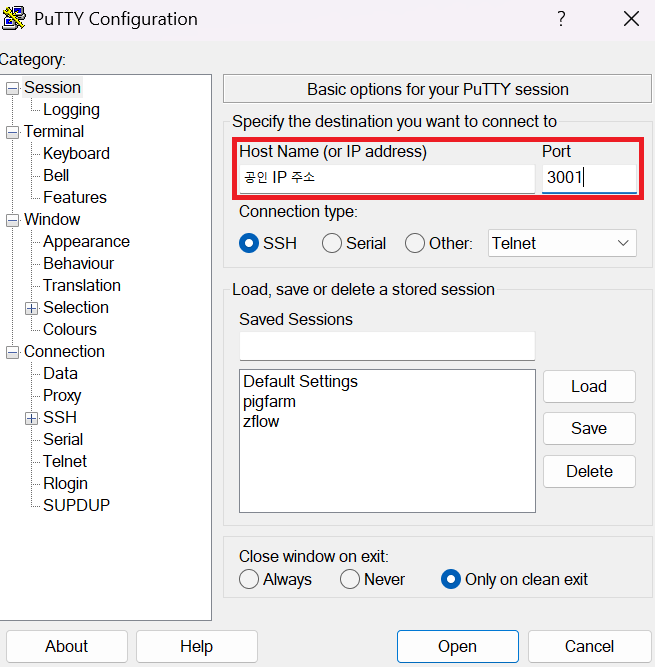Open the SUPDUP settings category
This screenshot has height=667, width=655.
tap(77, 505)
